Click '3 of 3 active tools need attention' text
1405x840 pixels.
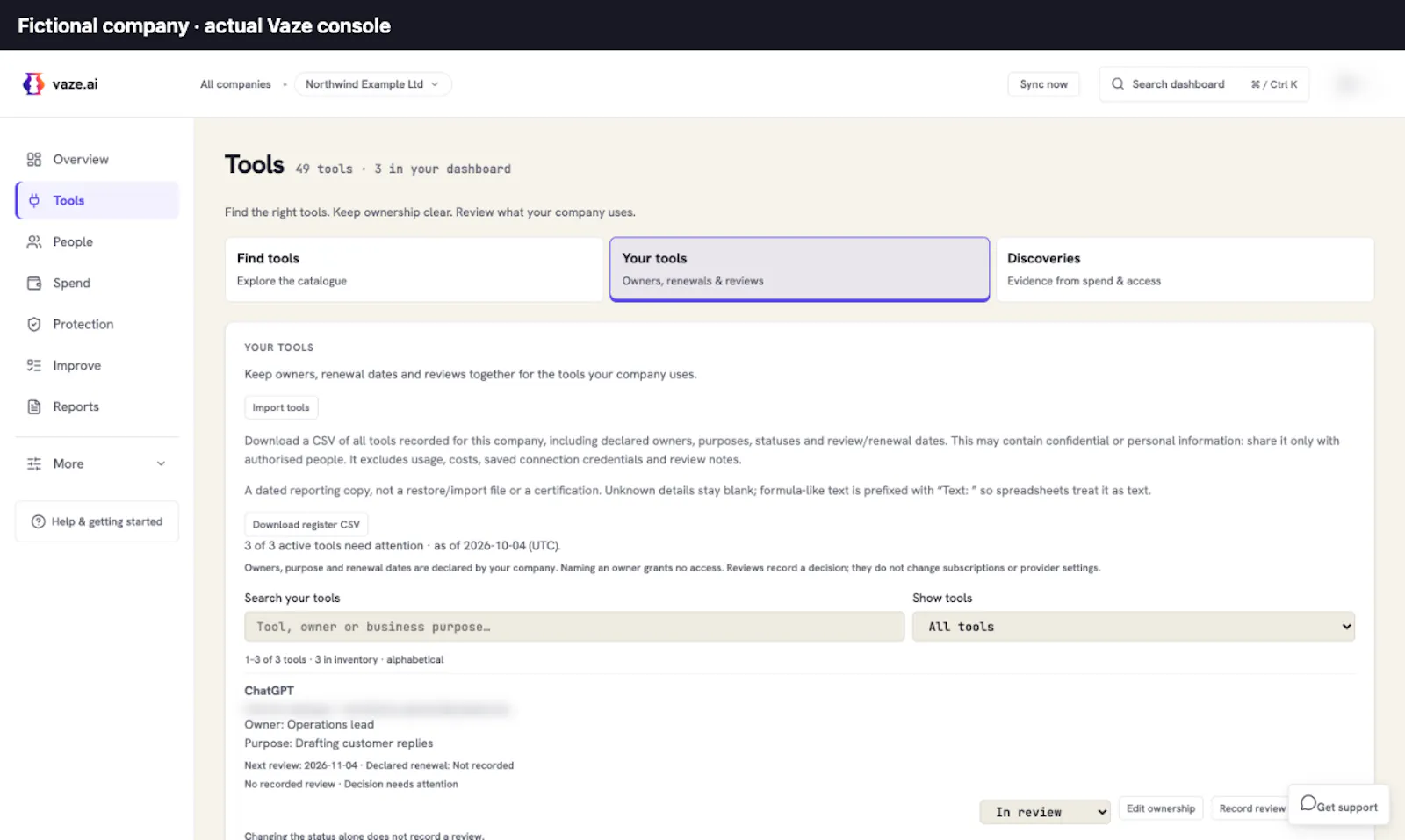click(x=334, y=545)
